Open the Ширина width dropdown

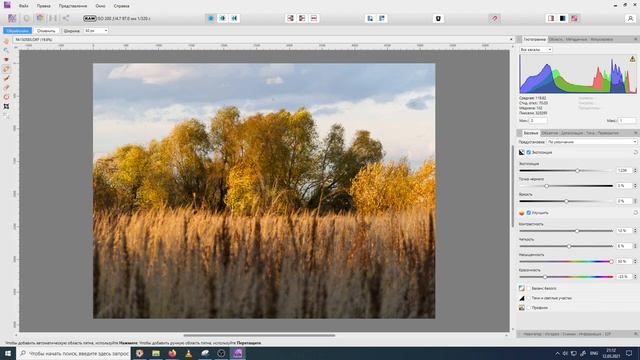point(96,31)
